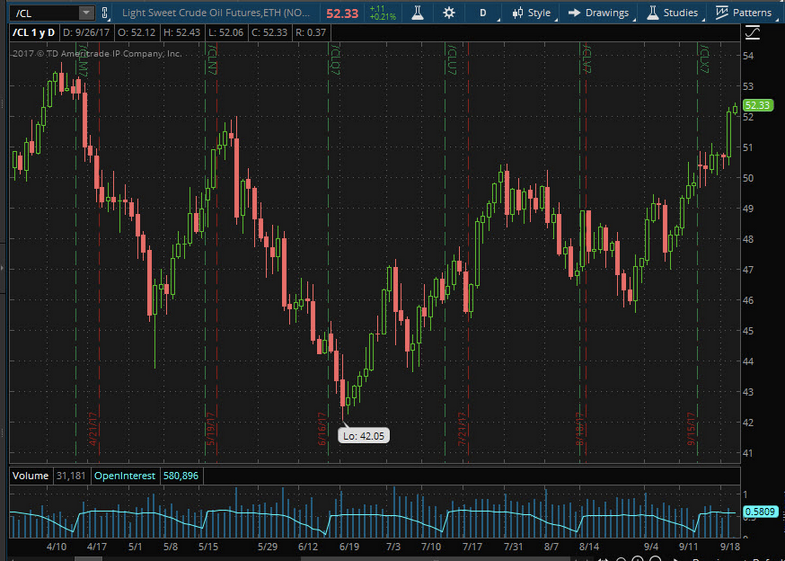
Task: Click the 7/31 date axis label
Action: click(513, 546)
